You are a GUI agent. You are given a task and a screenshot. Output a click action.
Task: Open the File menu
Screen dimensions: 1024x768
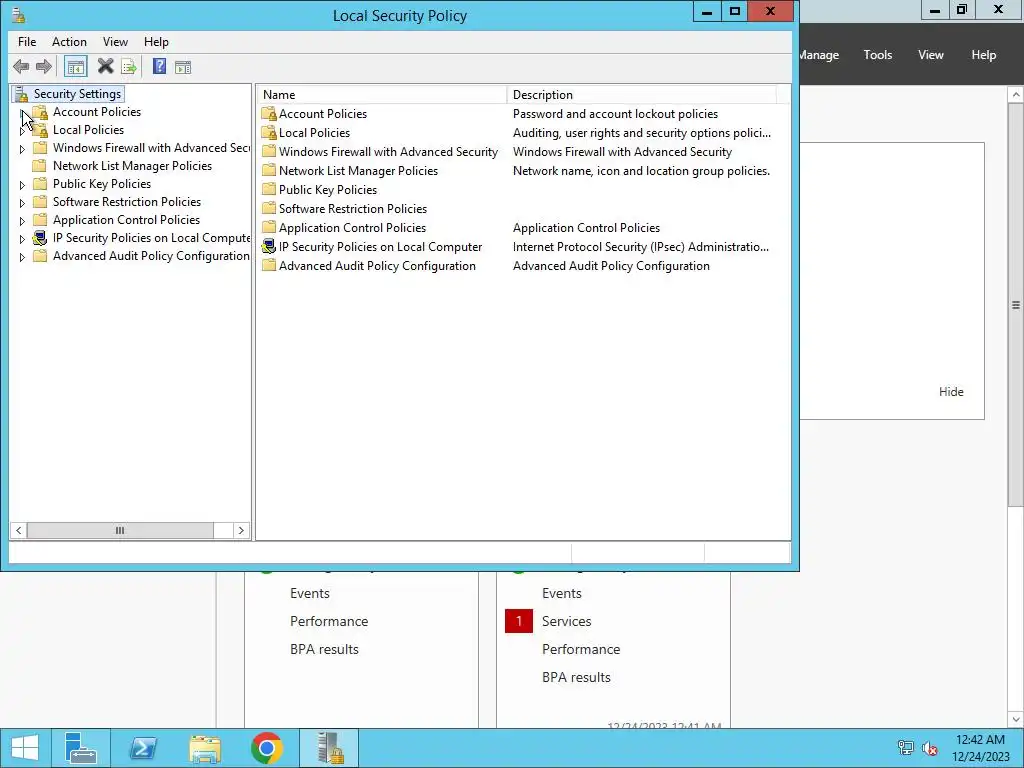pos(27,42)
